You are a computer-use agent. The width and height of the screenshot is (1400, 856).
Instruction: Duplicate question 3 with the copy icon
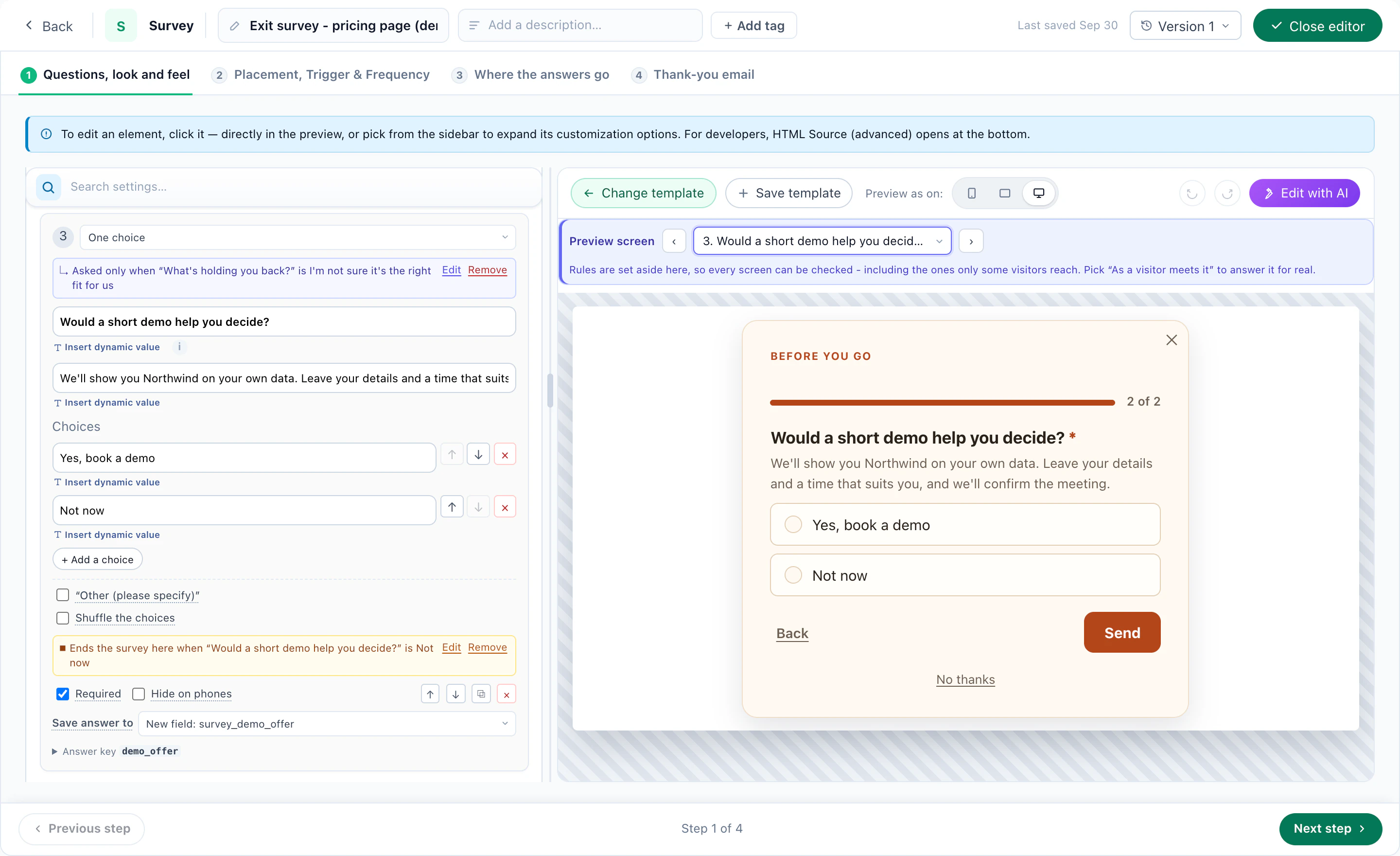pyautogui.click(x=481, y=694)
